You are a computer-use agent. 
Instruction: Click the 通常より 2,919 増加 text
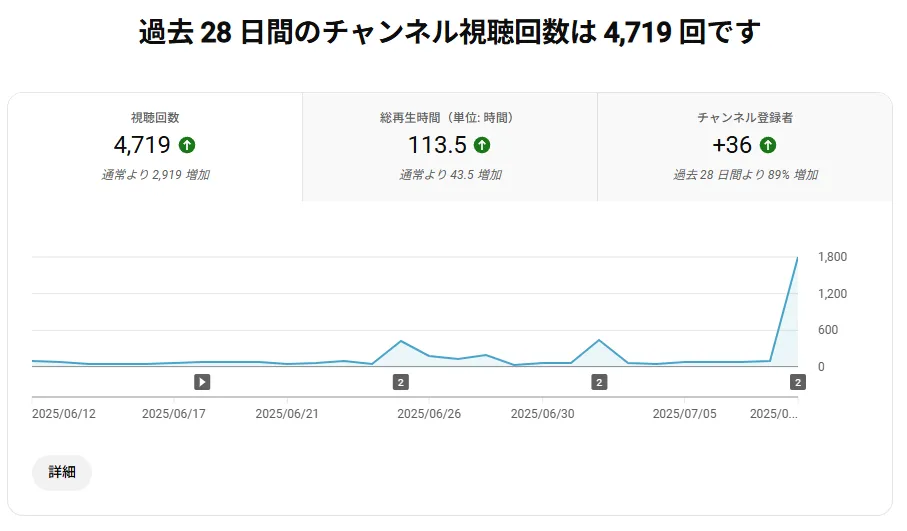[155, 175]
